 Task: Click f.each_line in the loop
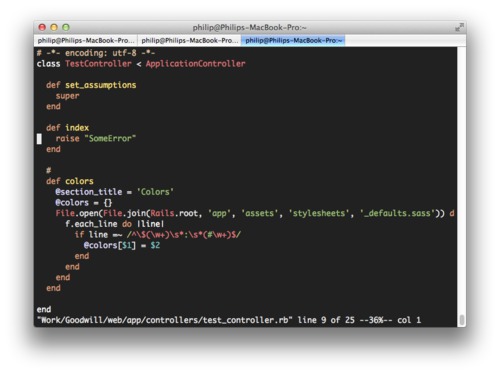coord(91,224)
